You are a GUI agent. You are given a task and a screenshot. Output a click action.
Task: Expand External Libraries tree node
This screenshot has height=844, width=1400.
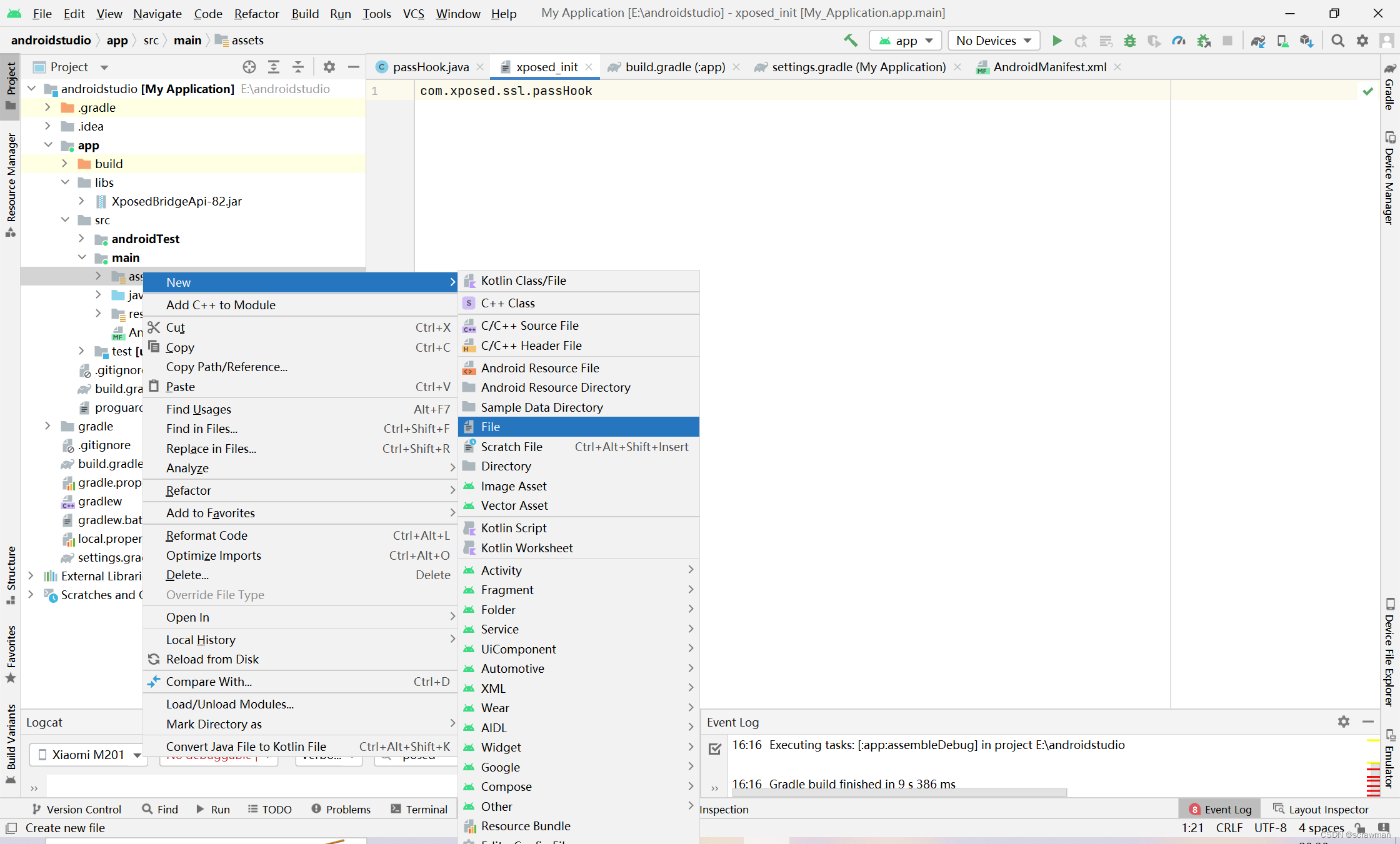[x=31, y=576]
